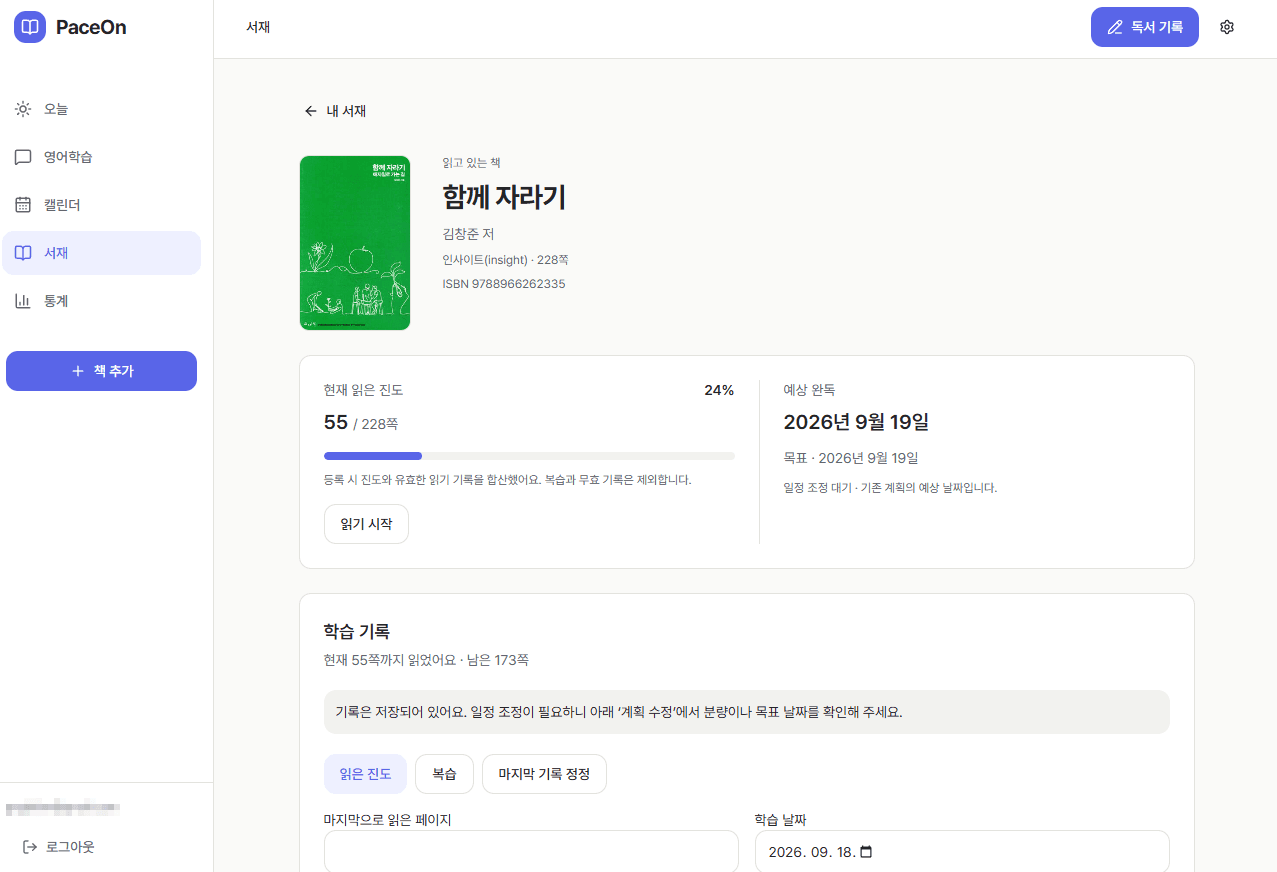The height and width of the screenshot is (872, 1277).
Task: Open the settings gear icon
Action: [x=1227, y=27]
